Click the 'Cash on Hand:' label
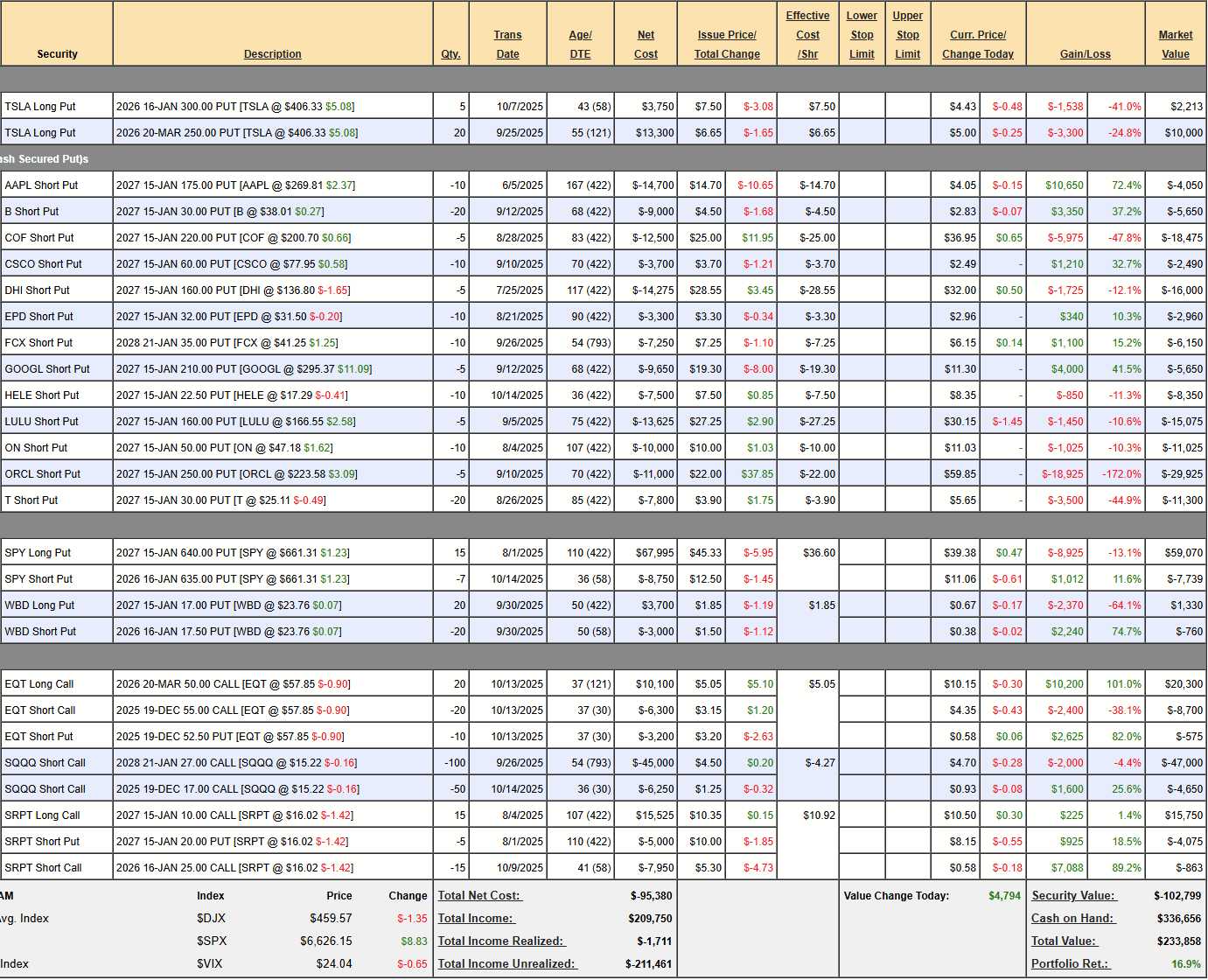This screenshot has height=980, width=1208. [x=1072, y=919]
